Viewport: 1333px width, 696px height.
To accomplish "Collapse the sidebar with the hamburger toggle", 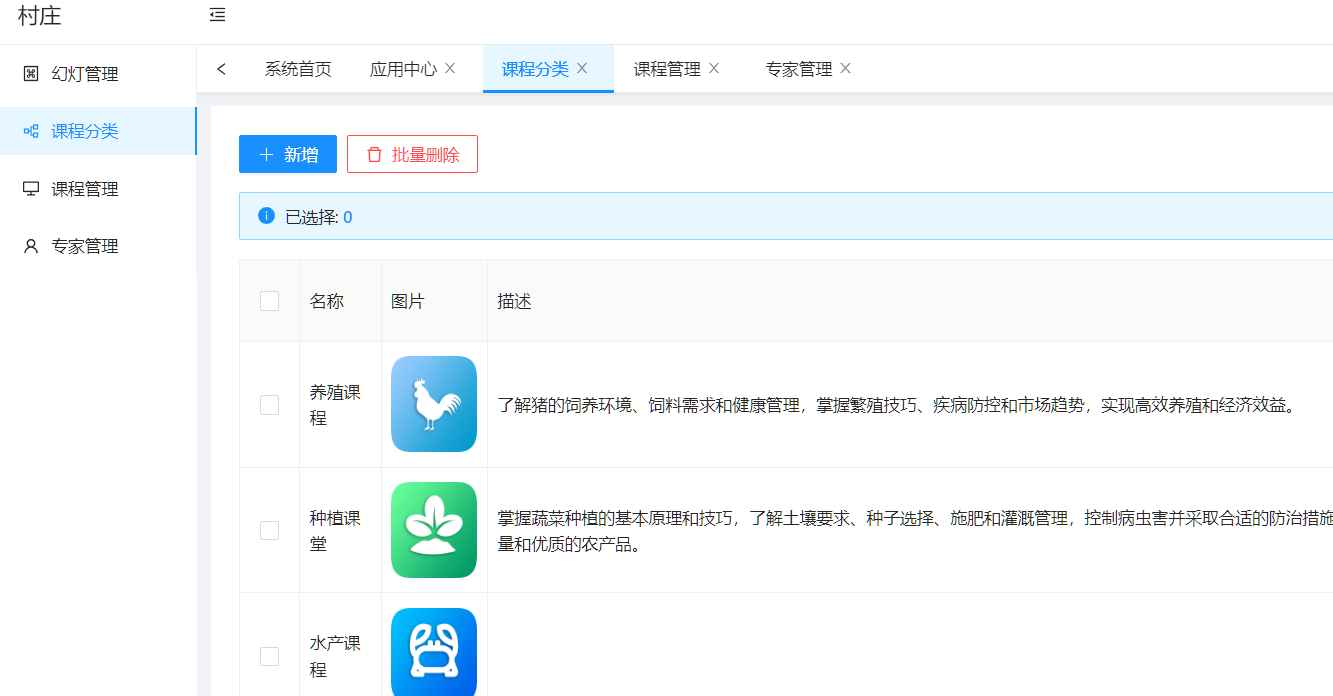I will tap(216, 15).
